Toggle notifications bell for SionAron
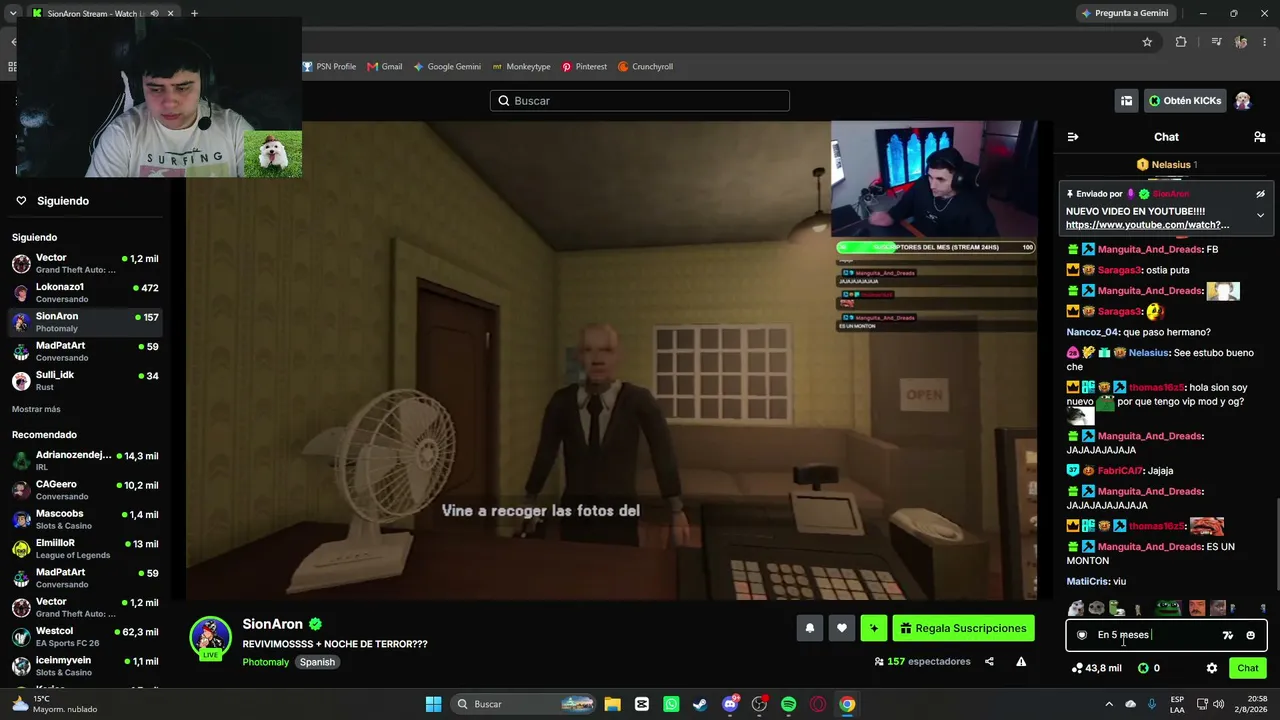Image resolution: width=1280 pixels, height=720 pixels. (x=810, y=628)
